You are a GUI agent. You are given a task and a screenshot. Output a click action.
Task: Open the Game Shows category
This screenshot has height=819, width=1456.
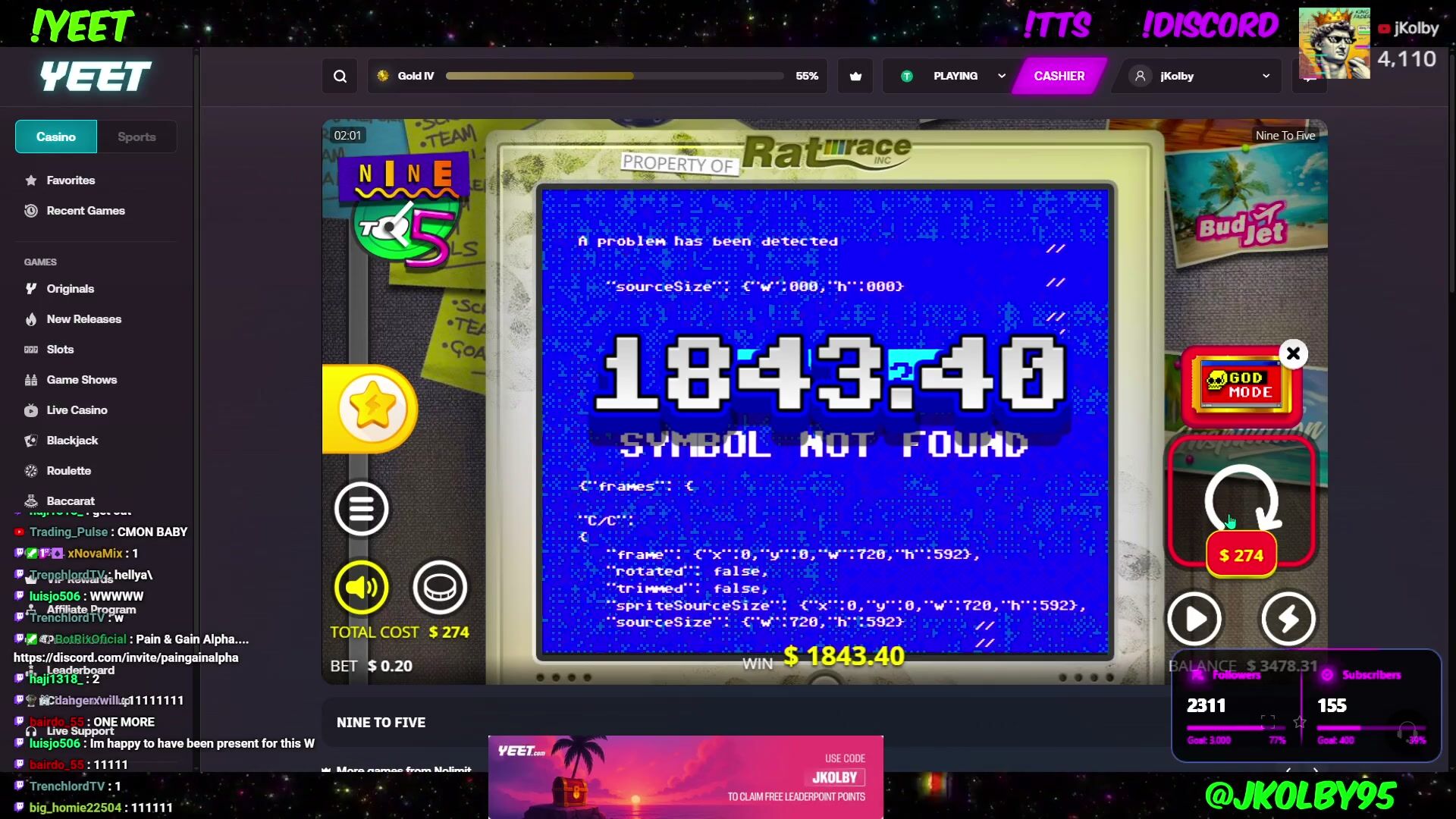click(82, 380)
